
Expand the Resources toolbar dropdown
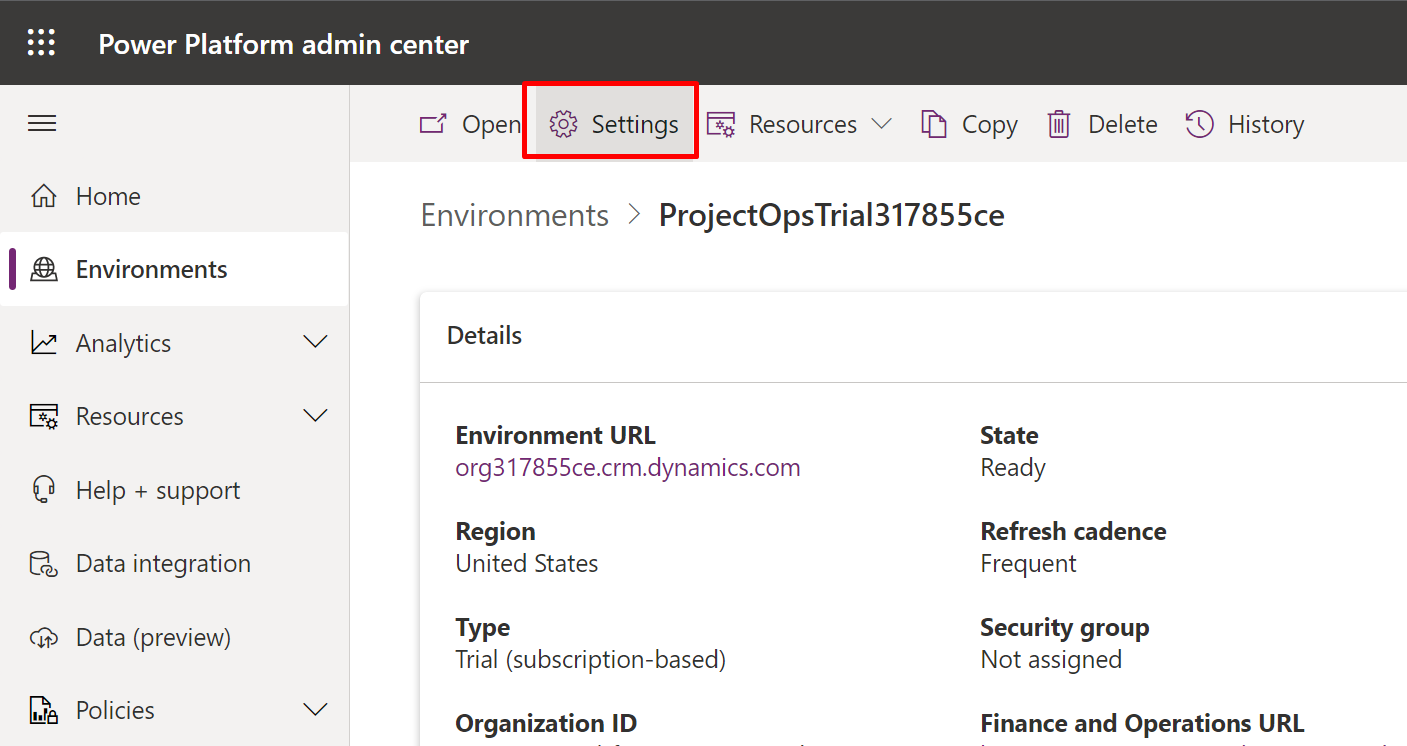(x=884, y=123)
